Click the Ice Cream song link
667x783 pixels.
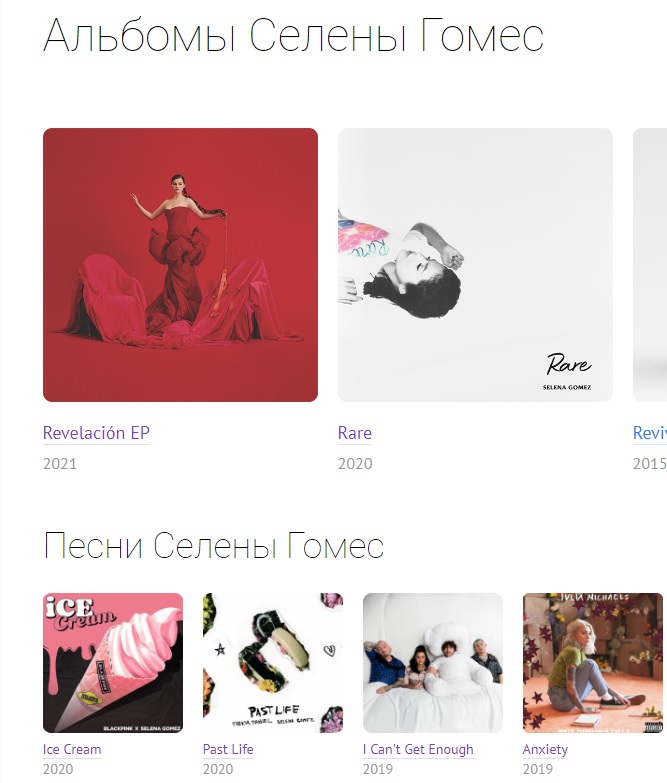tap(72, 750)
